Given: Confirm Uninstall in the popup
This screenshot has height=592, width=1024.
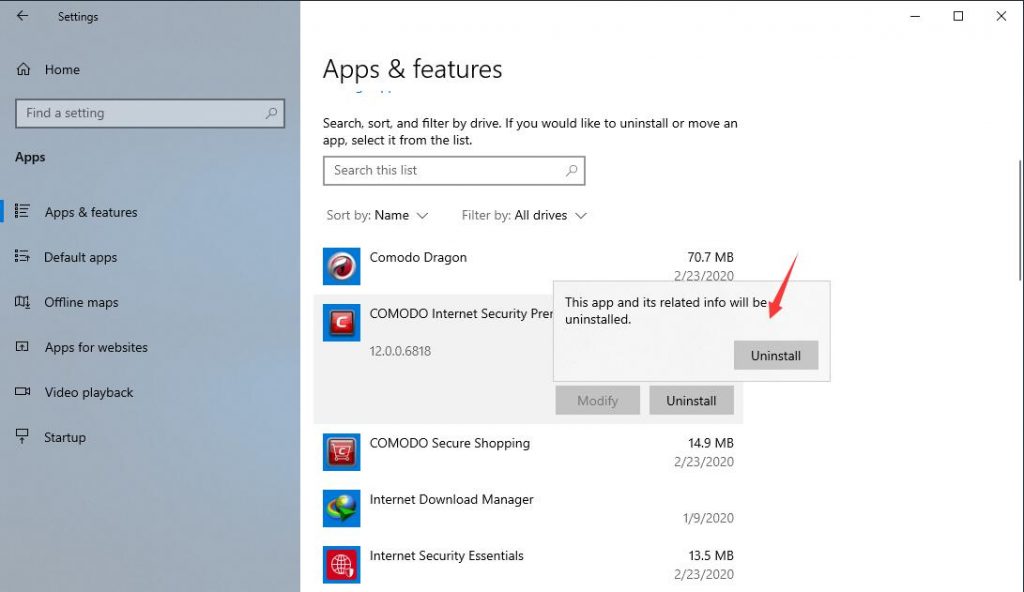Looking at the screenshot, I should [776, 355].
